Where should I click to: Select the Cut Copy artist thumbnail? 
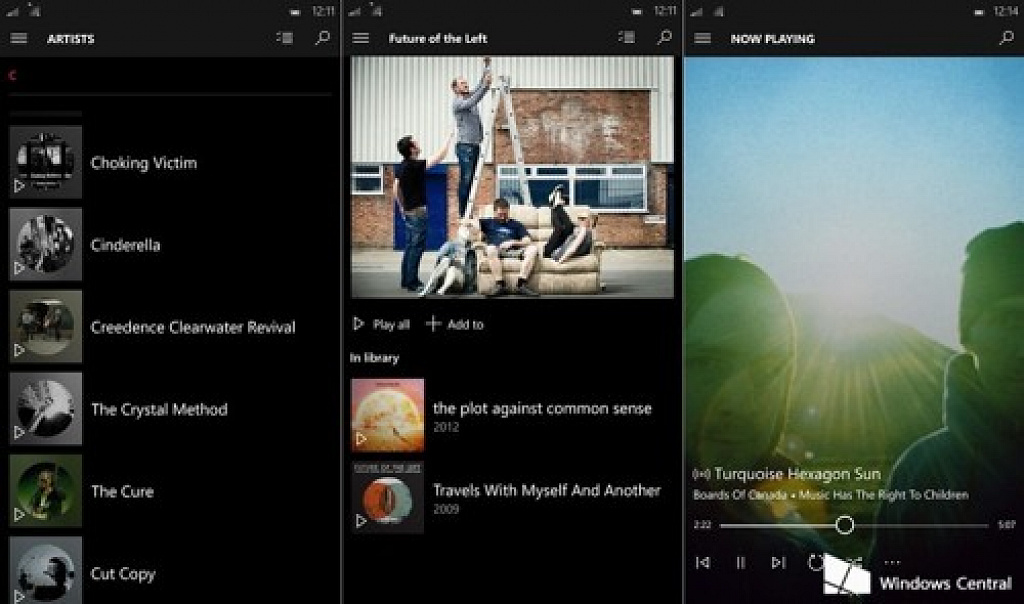(46, 571)
